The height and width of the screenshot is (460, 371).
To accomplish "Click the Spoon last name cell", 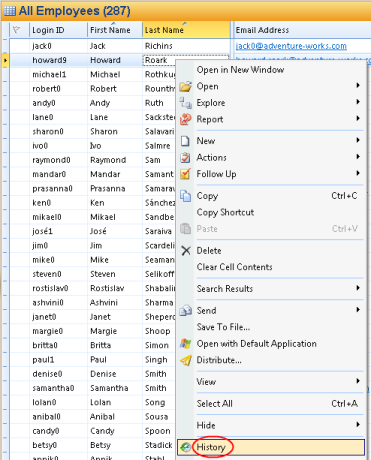I will (x=159, y=431).
